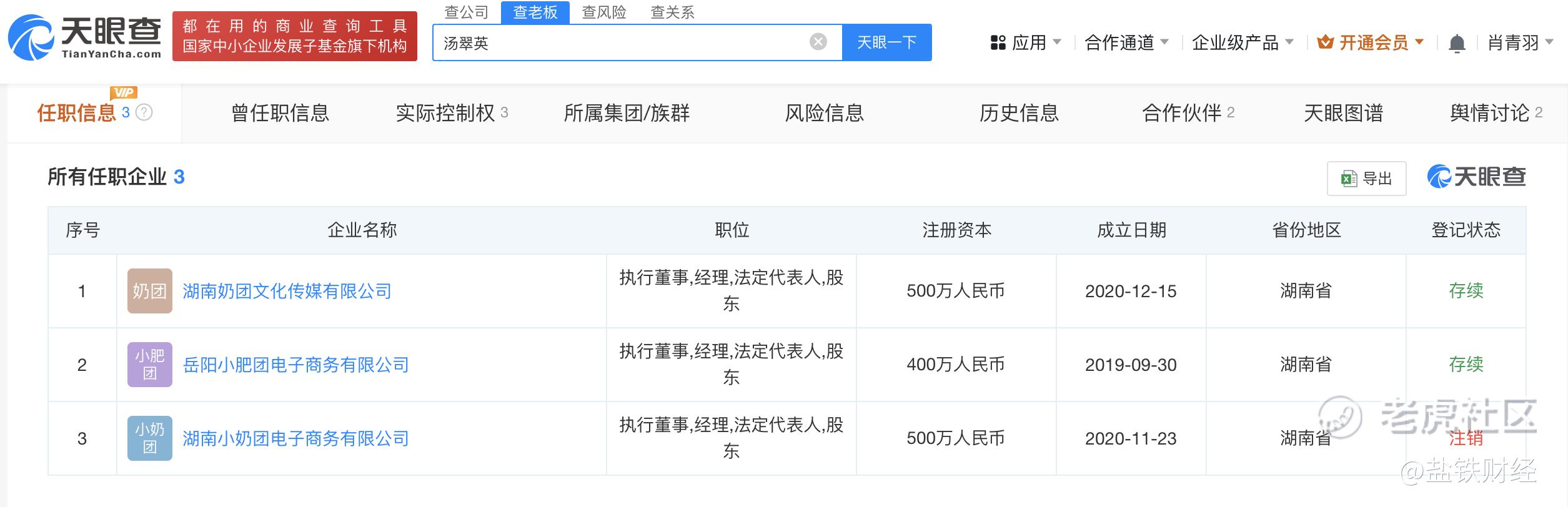Click the 400万人民币 capital cell
The width and height of the screenshot is (1568, 507).
pos(956,365)
